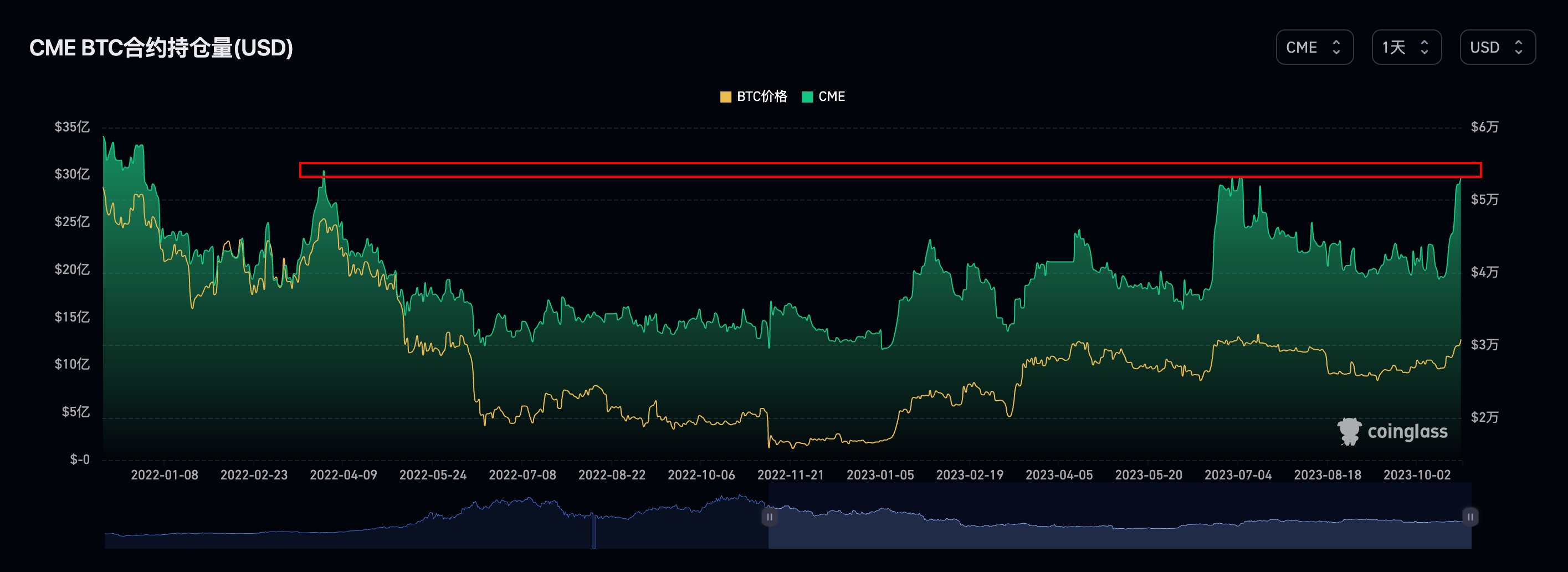Image resolution: width=1568 pixels, height=572 pixels.
Task: Toggle the BTC价格 legend series
Action: (754, 96)
